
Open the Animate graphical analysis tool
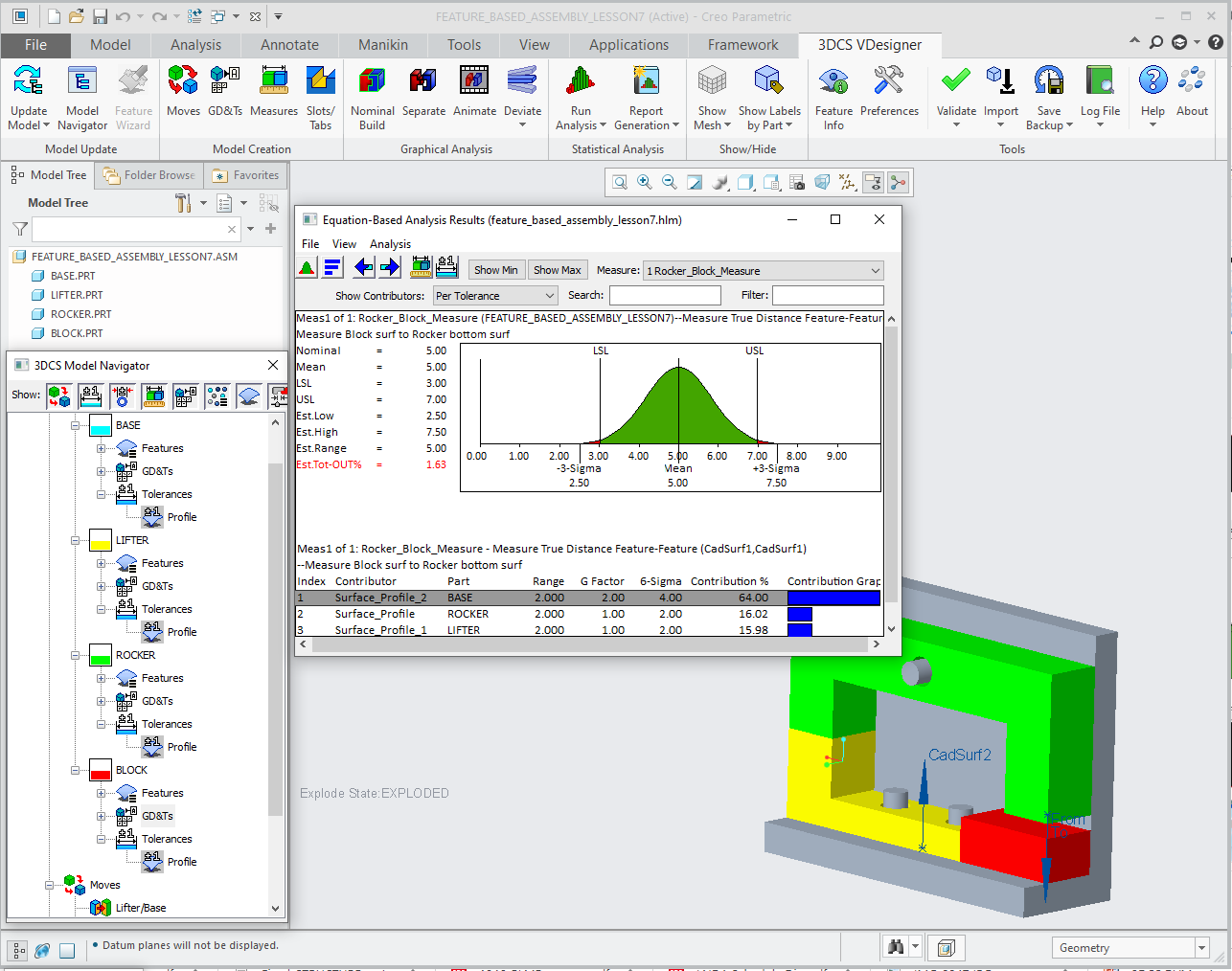(474, 94)
